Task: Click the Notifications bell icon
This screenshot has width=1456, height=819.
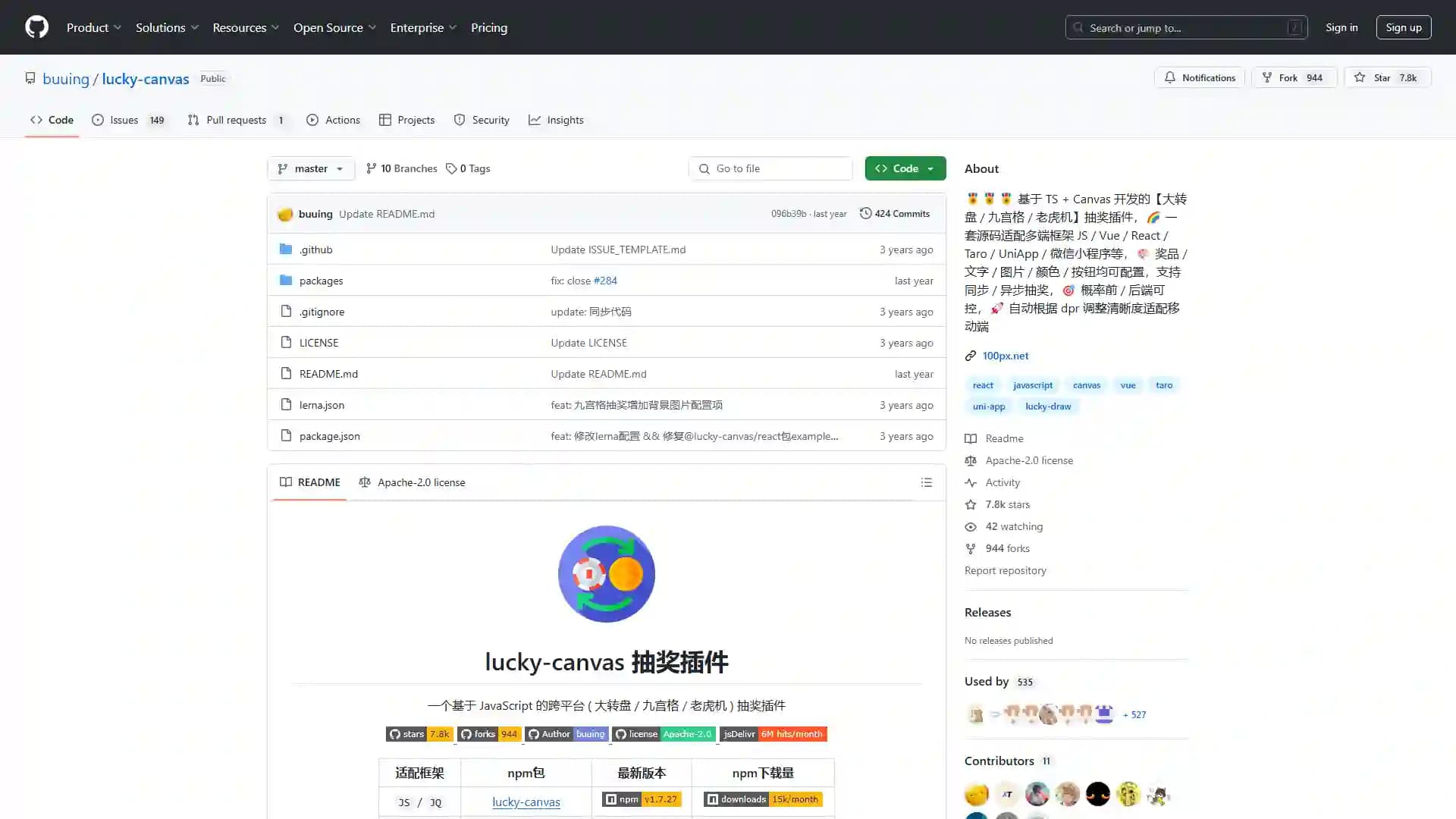Action: (1170, 77)
